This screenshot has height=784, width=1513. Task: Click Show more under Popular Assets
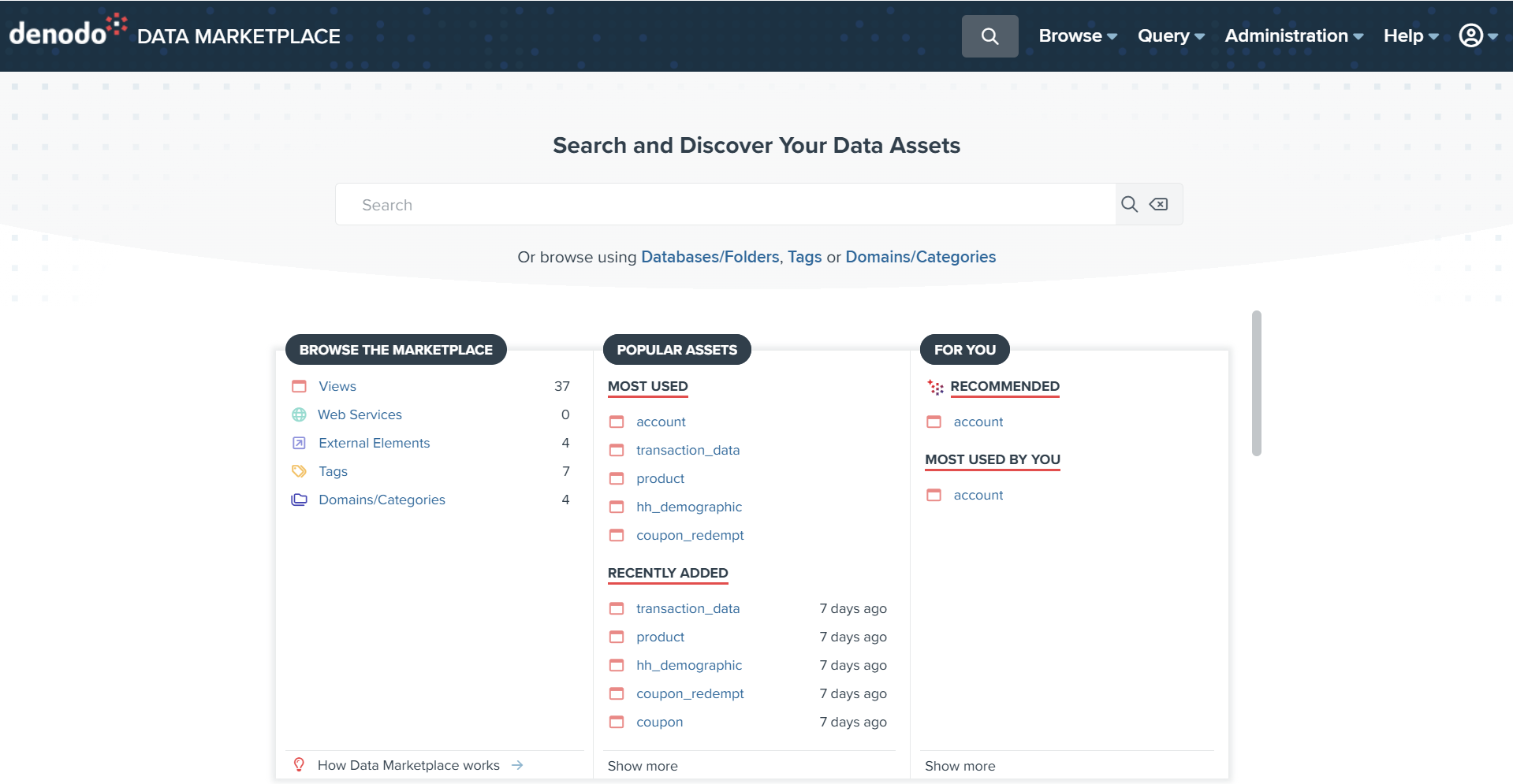coord(643,765)
